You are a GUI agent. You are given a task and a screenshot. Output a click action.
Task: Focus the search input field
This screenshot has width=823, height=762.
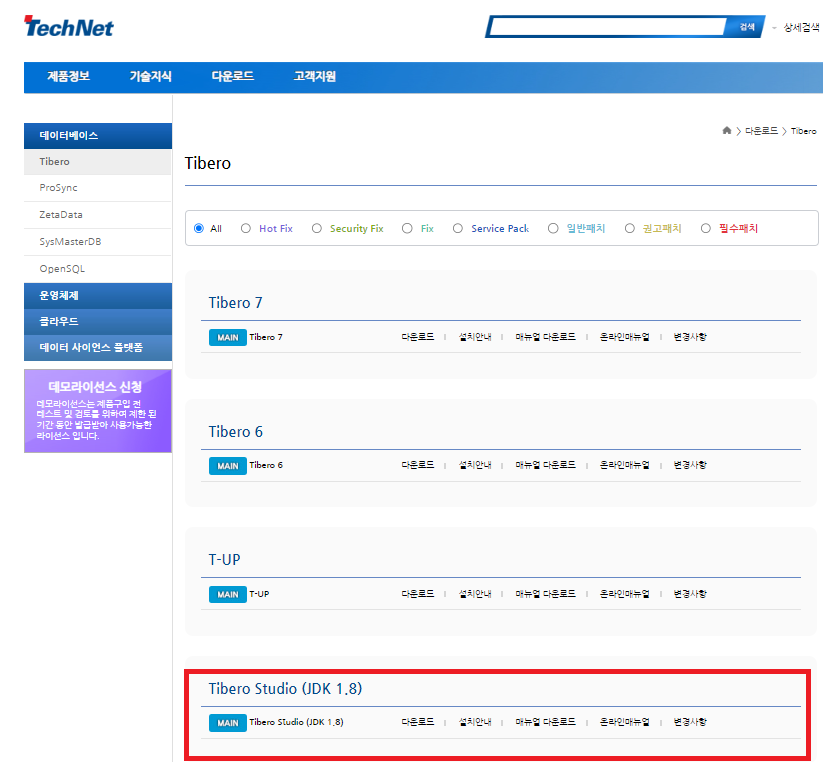[608, 27]
